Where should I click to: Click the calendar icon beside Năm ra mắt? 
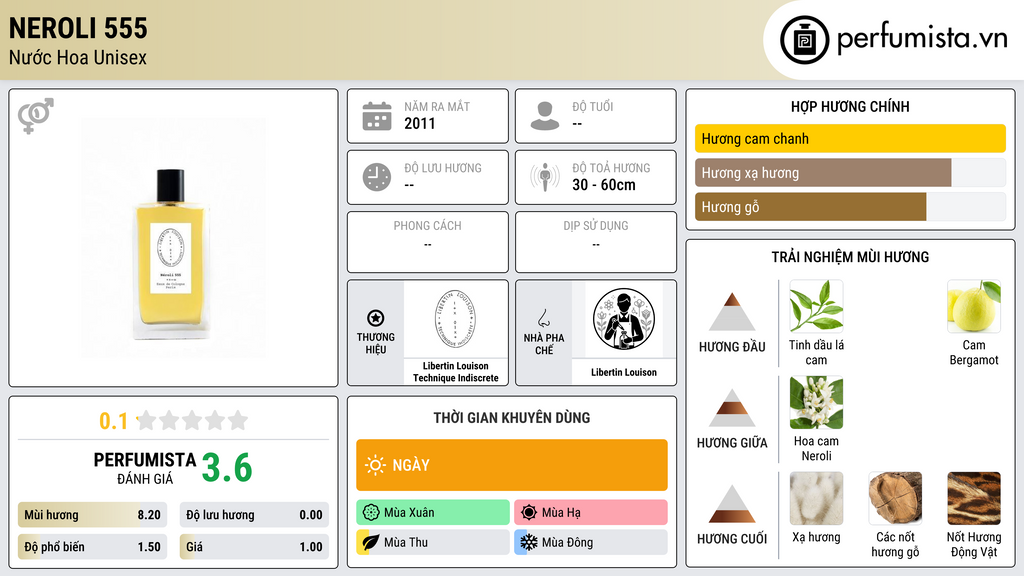377,116
